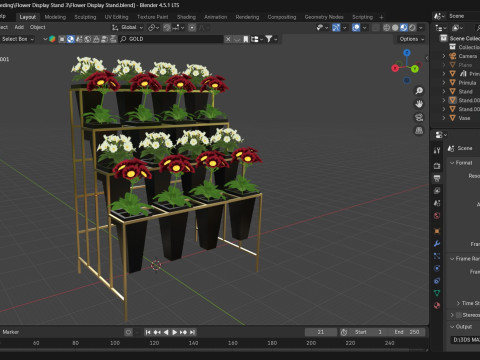Image resolution: width=480 pixels, height=360 pixels.
Task: Switch to solid viewport shading
Action: pos(395,28)
